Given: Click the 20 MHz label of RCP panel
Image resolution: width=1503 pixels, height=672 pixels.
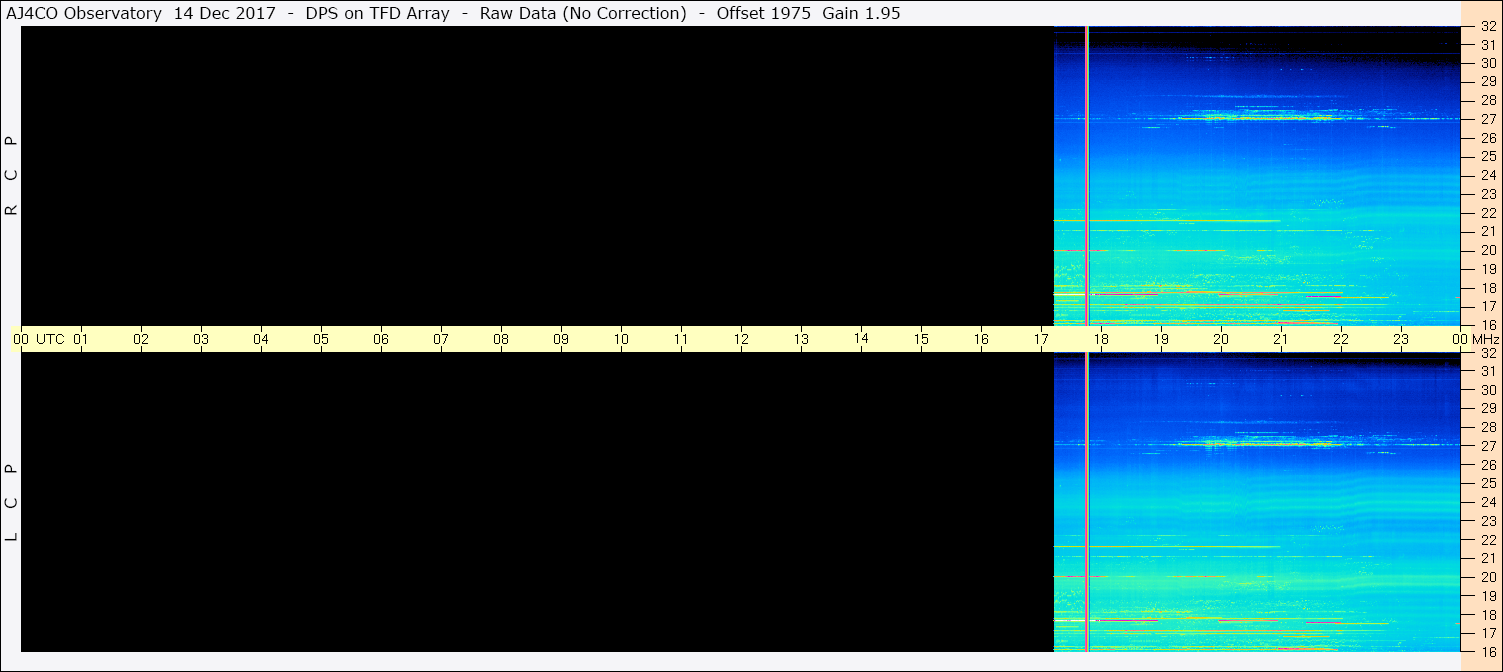Looking at the screenshot, I should (x=1489, y=250).
